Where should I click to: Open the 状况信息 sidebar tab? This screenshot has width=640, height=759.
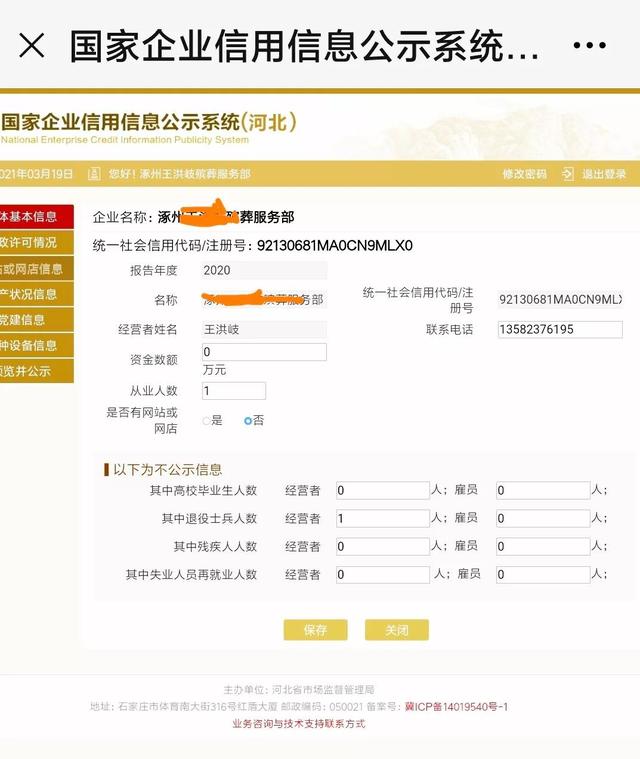click(36, 294)
